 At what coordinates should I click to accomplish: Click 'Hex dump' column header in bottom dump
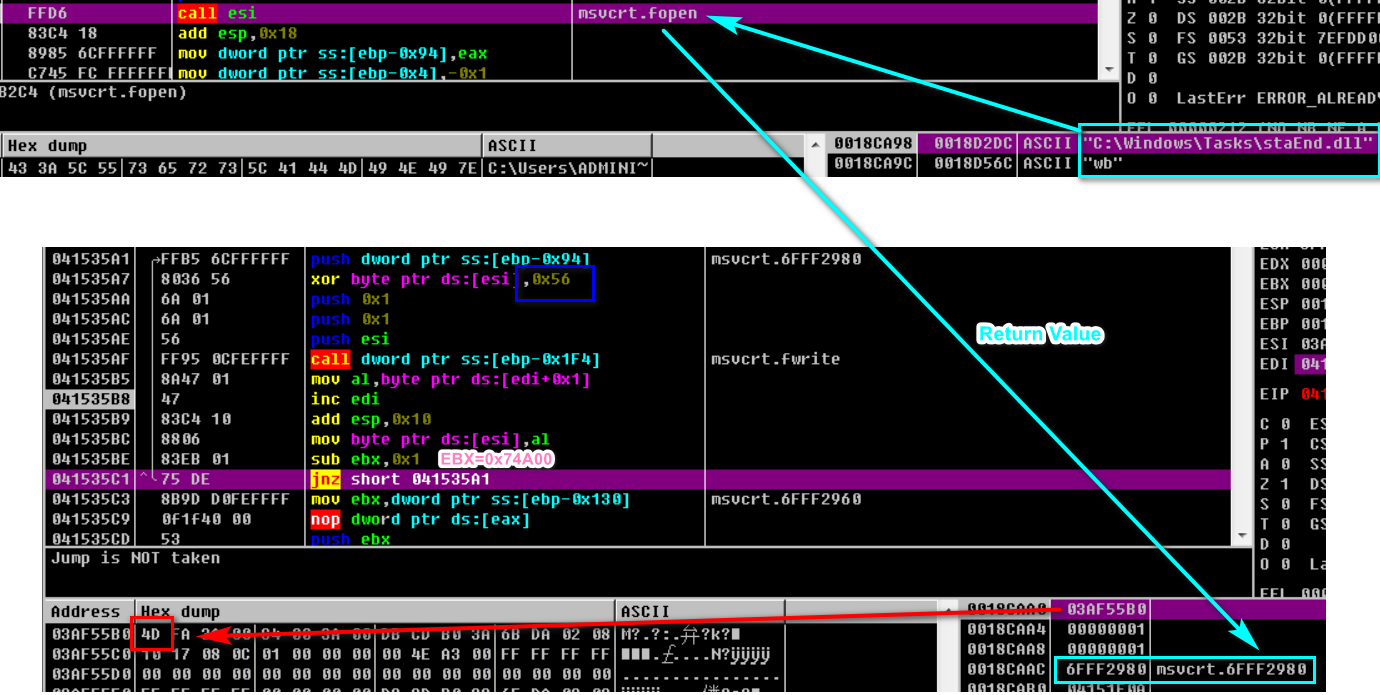[375, 611]
